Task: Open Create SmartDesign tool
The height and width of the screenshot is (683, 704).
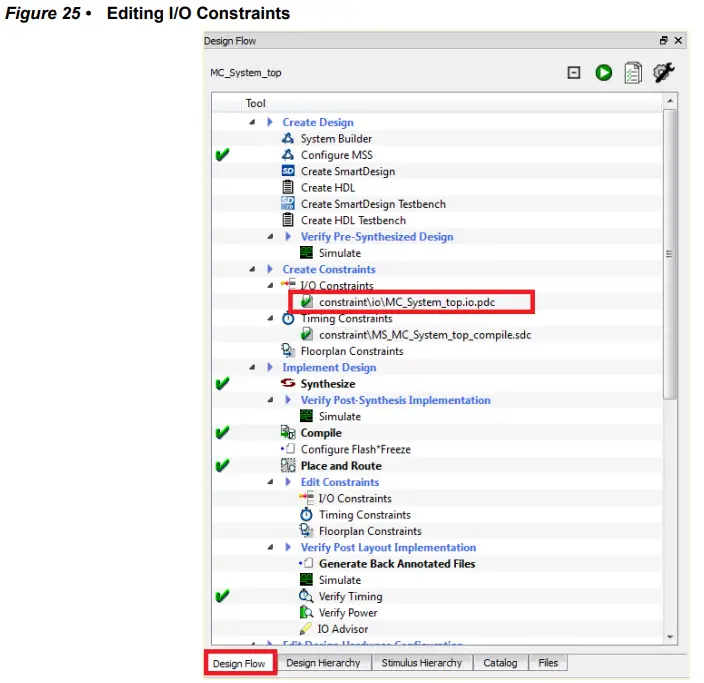Action: tap(344, 171)
